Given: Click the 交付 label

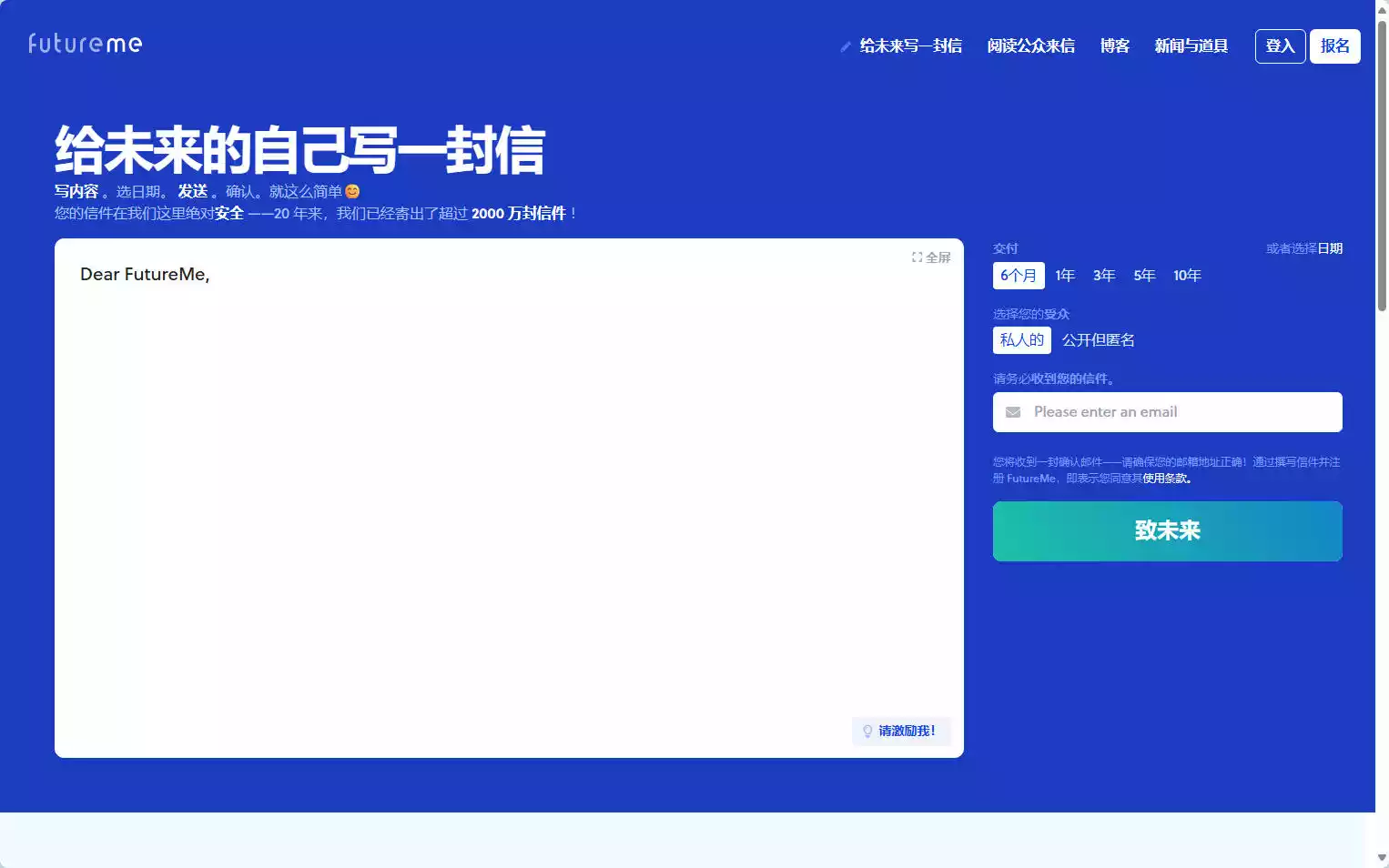Looking at the screenshot, I should [x=1006, y=248].
